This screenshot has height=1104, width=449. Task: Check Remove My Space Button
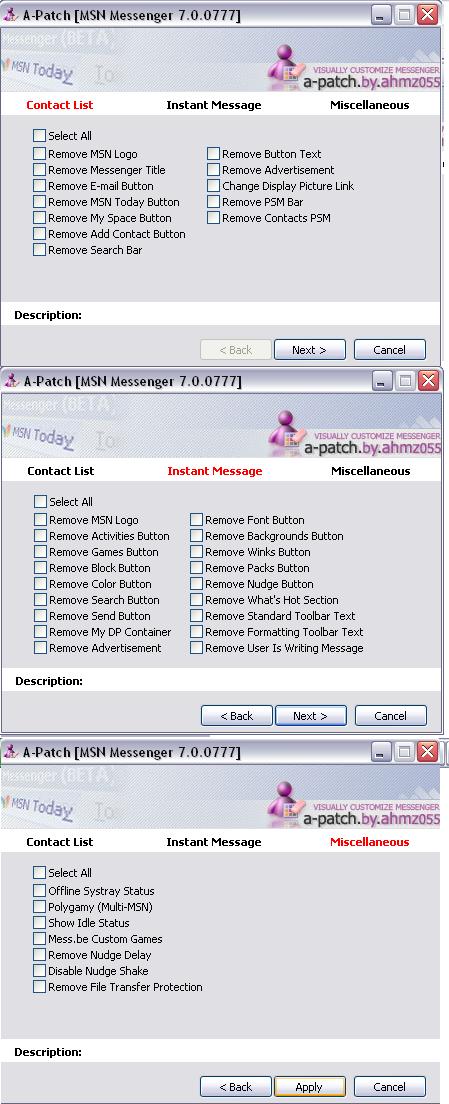point(39,218)
